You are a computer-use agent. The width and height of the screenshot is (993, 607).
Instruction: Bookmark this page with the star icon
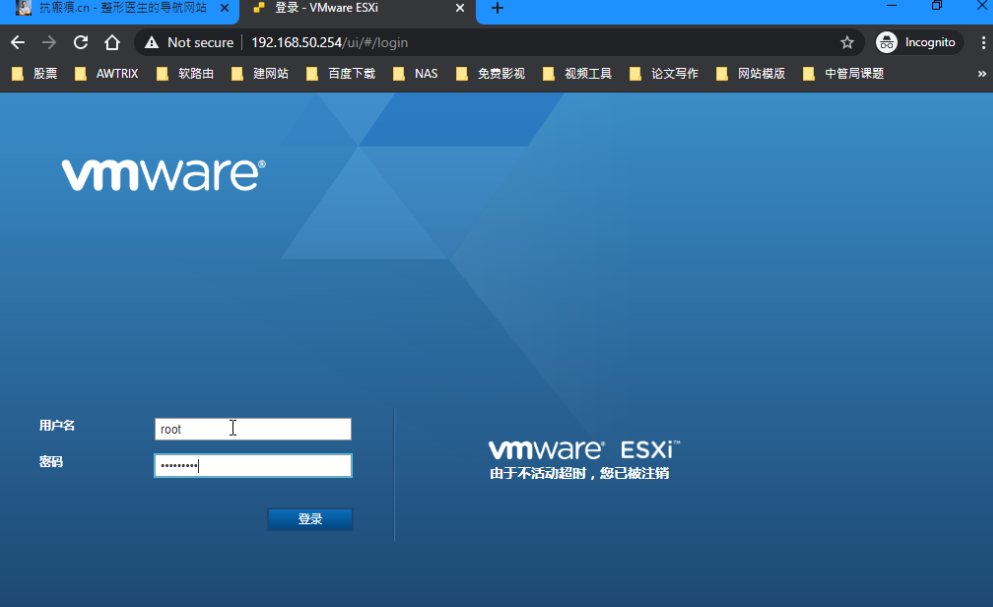click(847, 42)
